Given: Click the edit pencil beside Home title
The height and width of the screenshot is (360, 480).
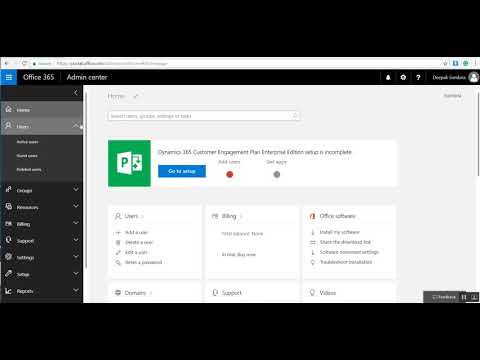Looking at the screenshot, I should click(136, 96).
